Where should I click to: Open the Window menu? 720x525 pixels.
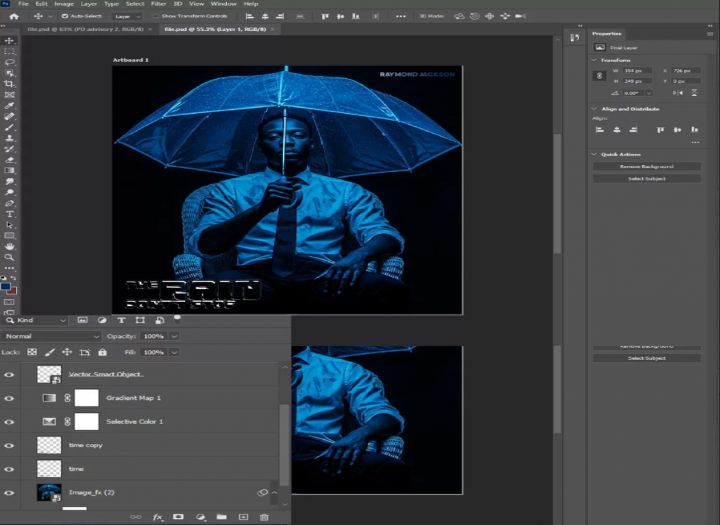click(x=223, y=4)
